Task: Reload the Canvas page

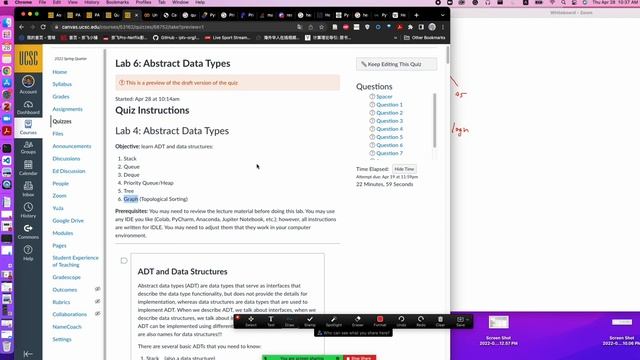Action: tap(43, 27)
